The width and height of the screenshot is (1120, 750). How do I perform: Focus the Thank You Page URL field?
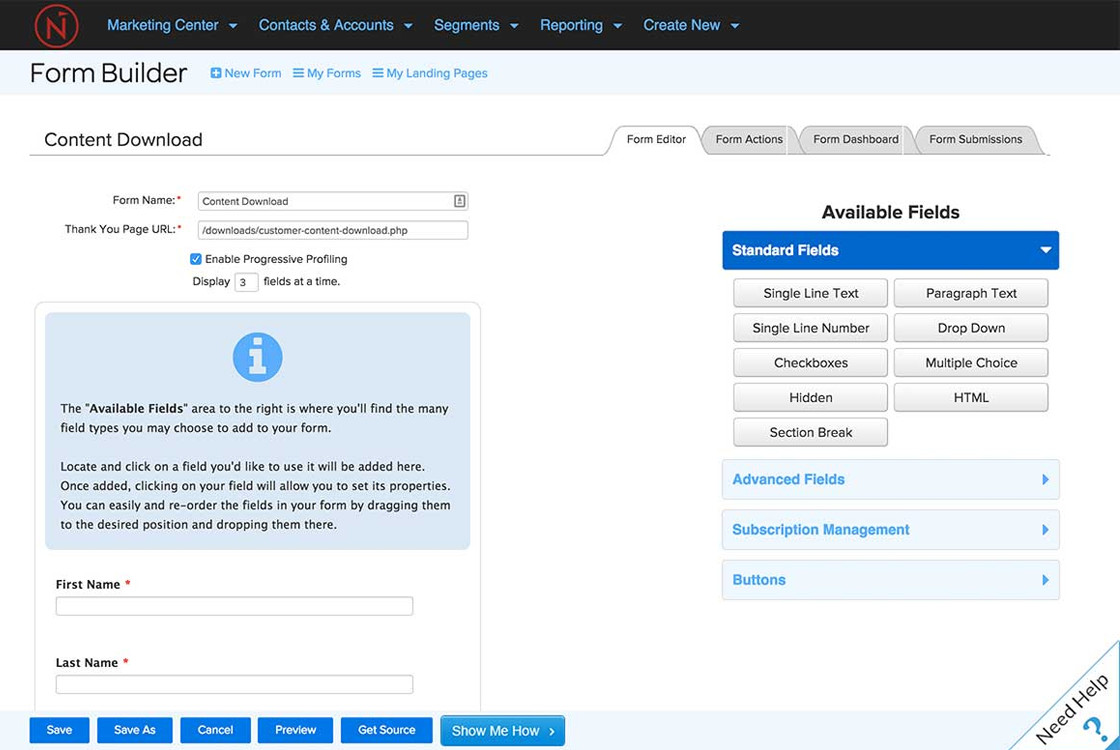pos(333,230)
